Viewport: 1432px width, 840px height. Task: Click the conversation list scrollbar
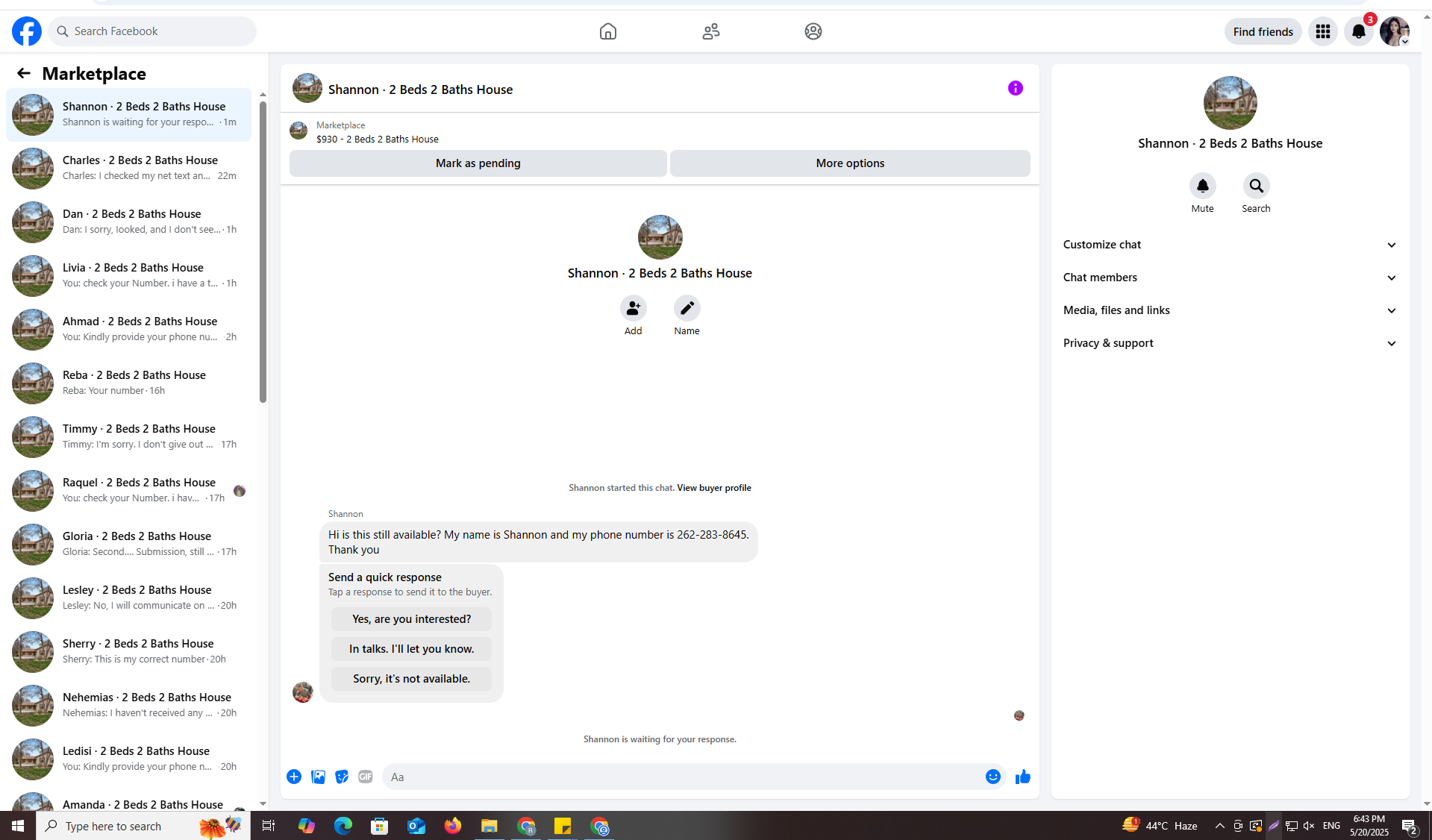pyautogui.click(x=263, y=252)
